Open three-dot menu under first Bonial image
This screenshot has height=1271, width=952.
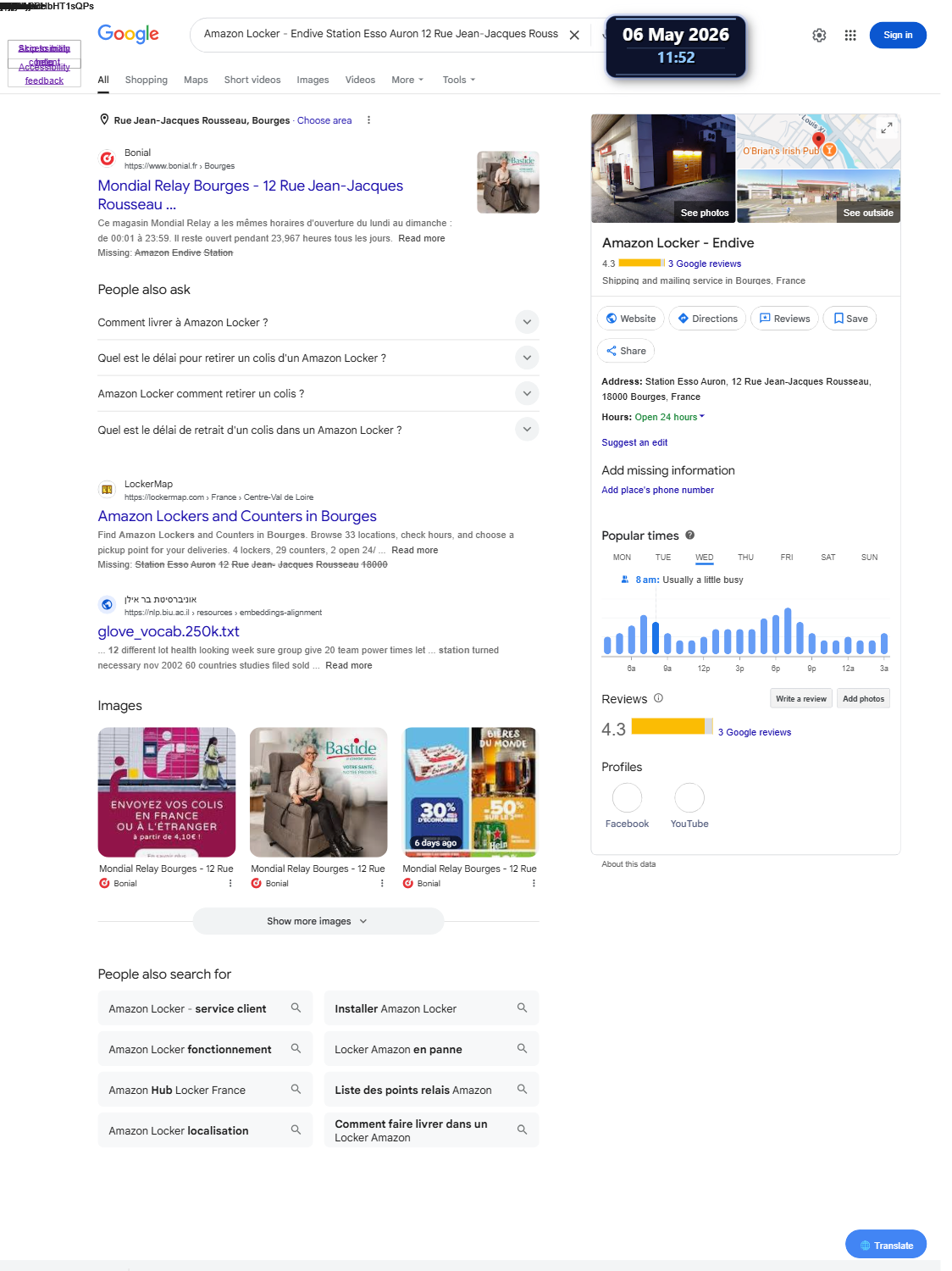click(230, 883)
